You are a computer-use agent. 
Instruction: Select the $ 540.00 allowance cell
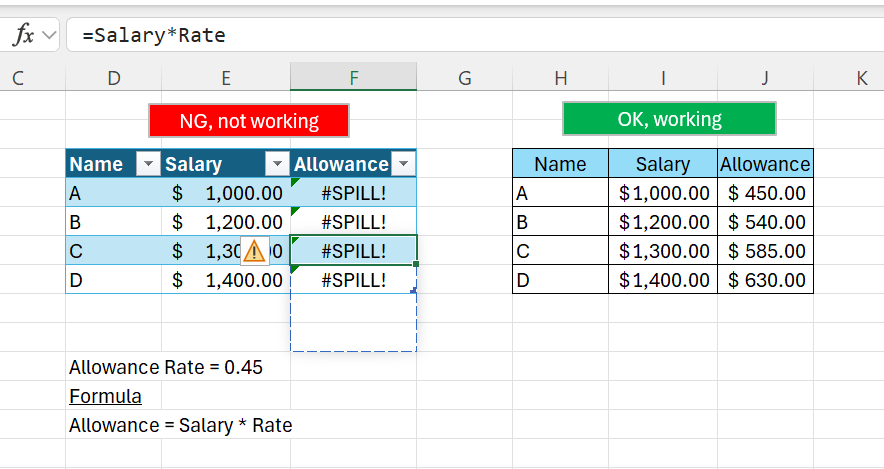click(765, 222)
